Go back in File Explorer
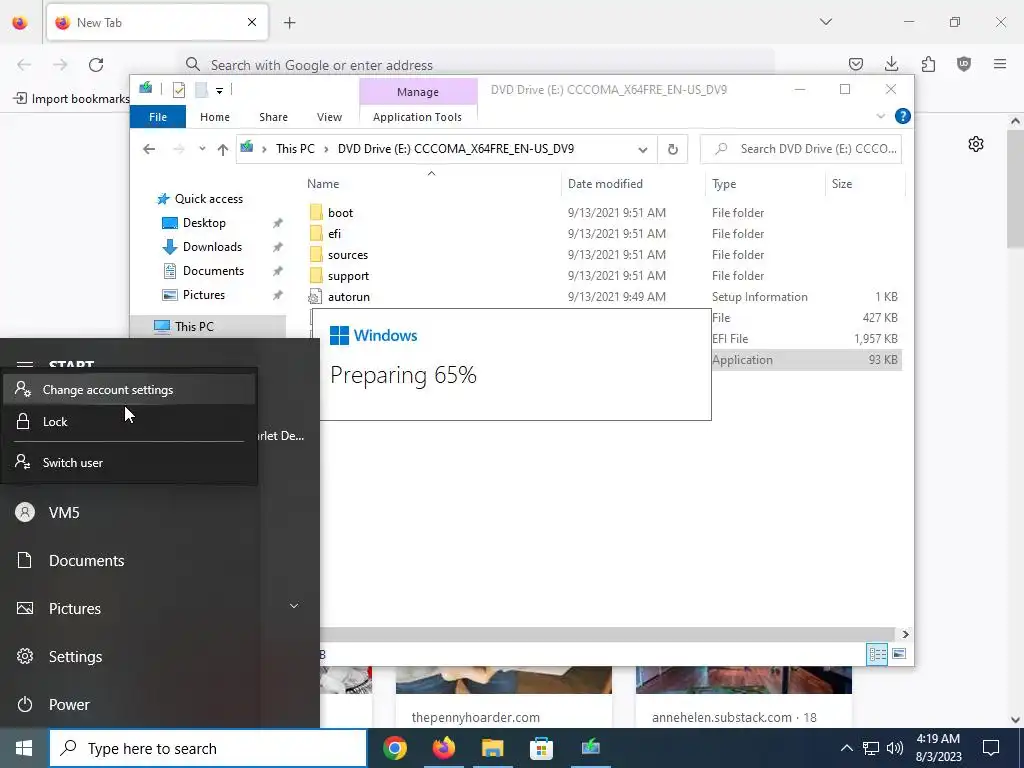This screenshot has height=768, width=1024. pos(149,150)
